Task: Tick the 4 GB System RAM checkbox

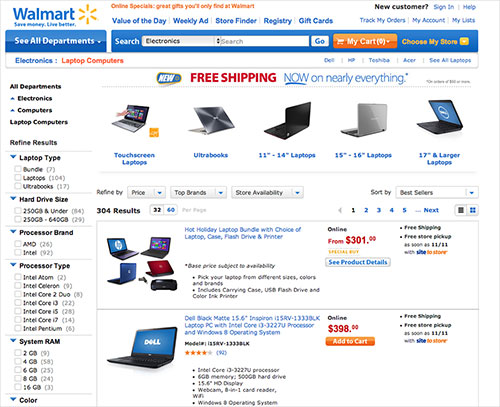Action: (x=18, y=361)
